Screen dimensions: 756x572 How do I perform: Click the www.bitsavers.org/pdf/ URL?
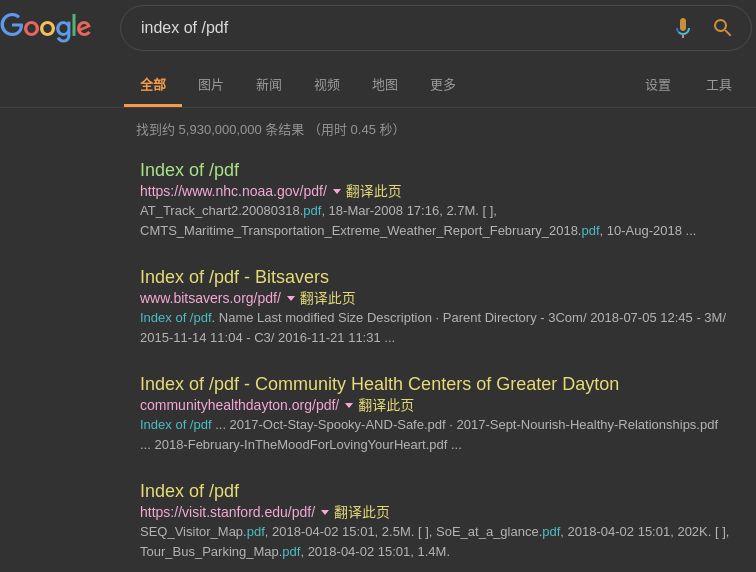point(211,298)
